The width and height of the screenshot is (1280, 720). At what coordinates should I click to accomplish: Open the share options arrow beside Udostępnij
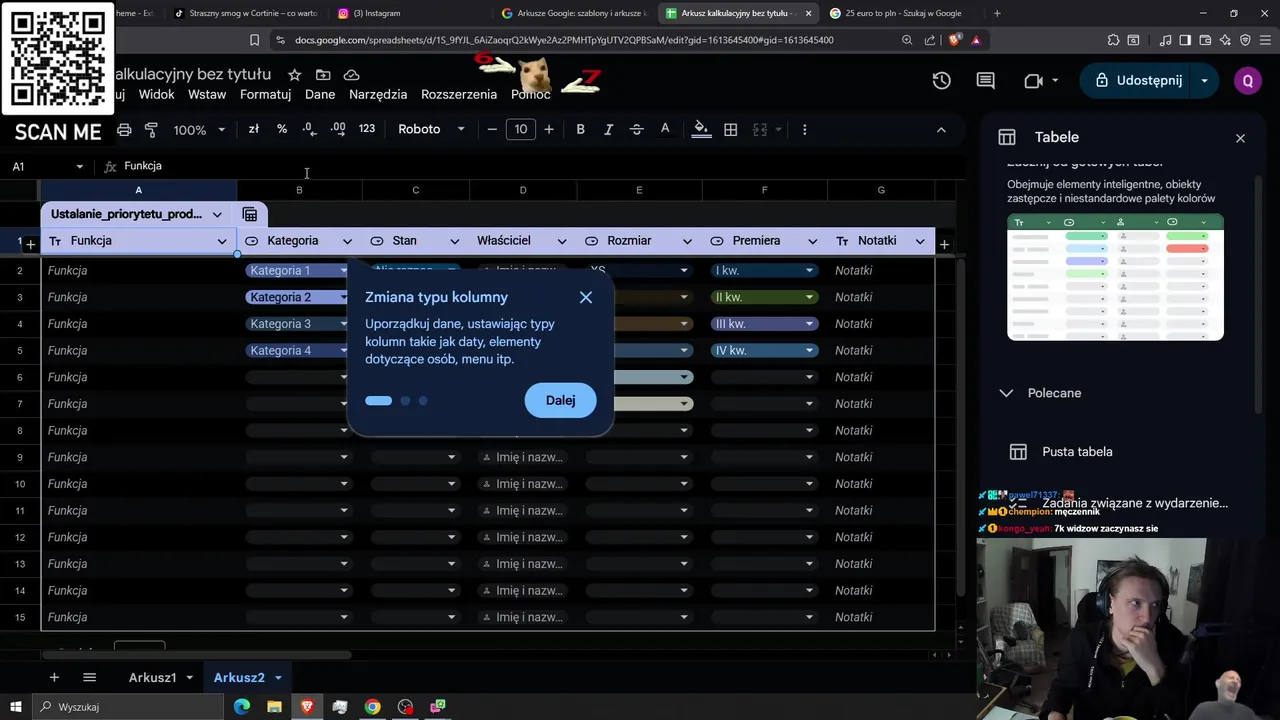pos(1205,80)
